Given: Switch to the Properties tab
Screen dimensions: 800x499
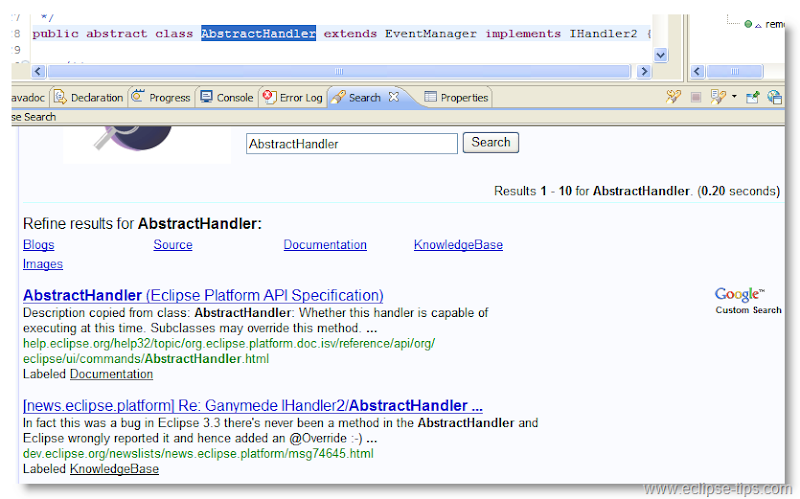Looking at the screenshot, I should [x=457, y=97].
